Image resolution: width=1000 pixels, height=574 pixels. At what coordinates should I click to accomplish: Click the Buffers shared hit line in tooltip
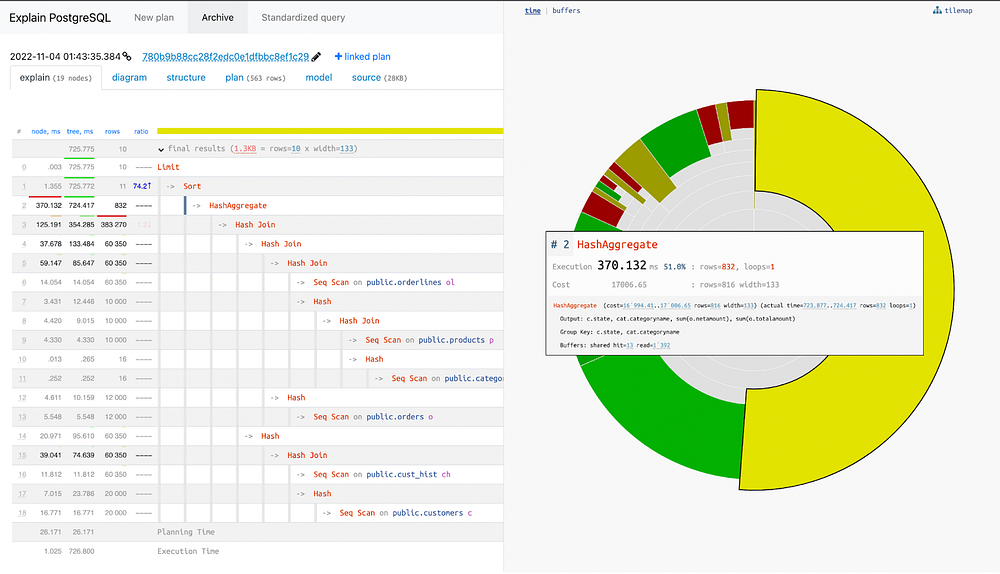point(615,346)
